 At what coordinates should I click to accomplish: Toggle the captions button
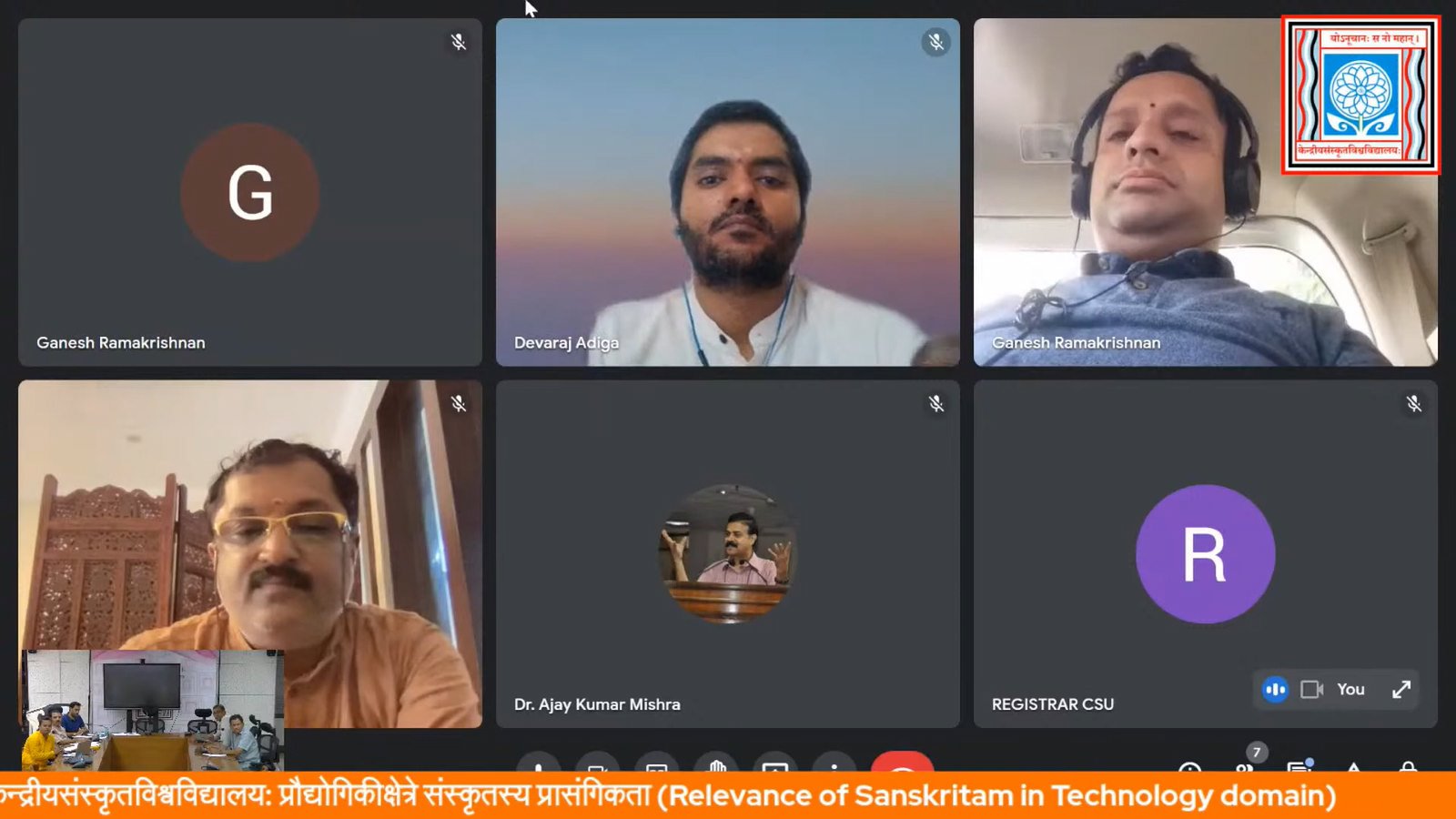(x=657, y=763)
